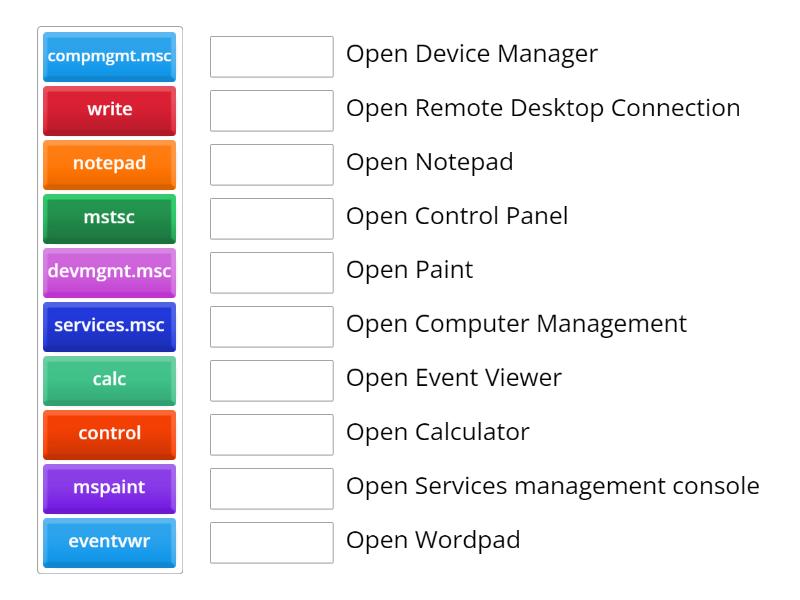Pick the control tile
This screenshot has height=600, width=800.
110,434
